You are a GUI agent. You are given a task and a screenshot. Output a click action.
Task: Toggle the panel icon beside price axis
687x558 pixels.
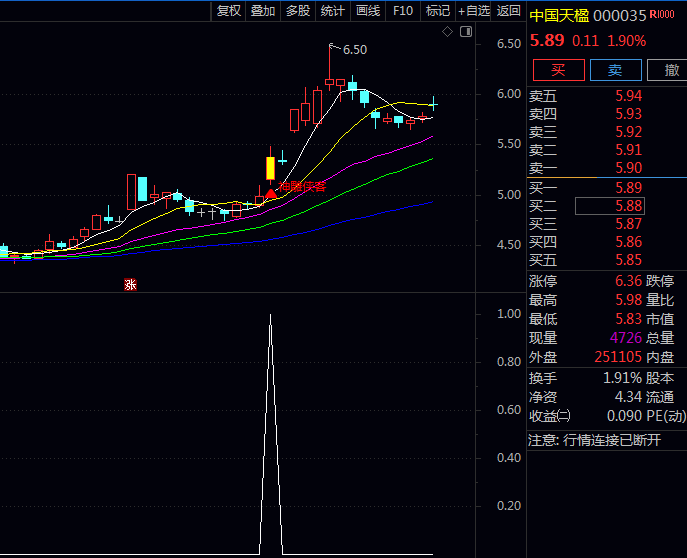pos(465,32)
